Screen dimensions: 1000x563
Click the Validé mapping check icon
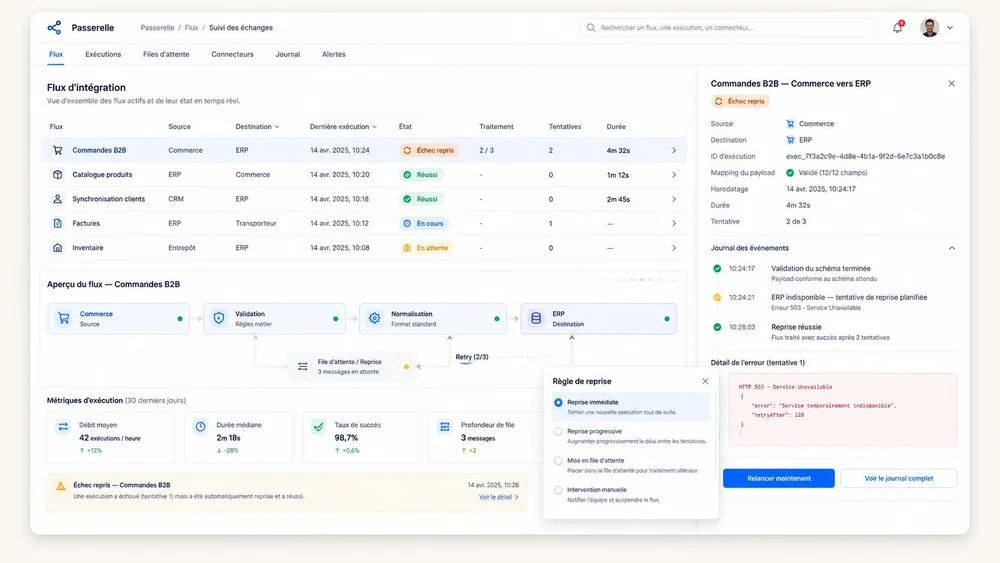[790, 173]
